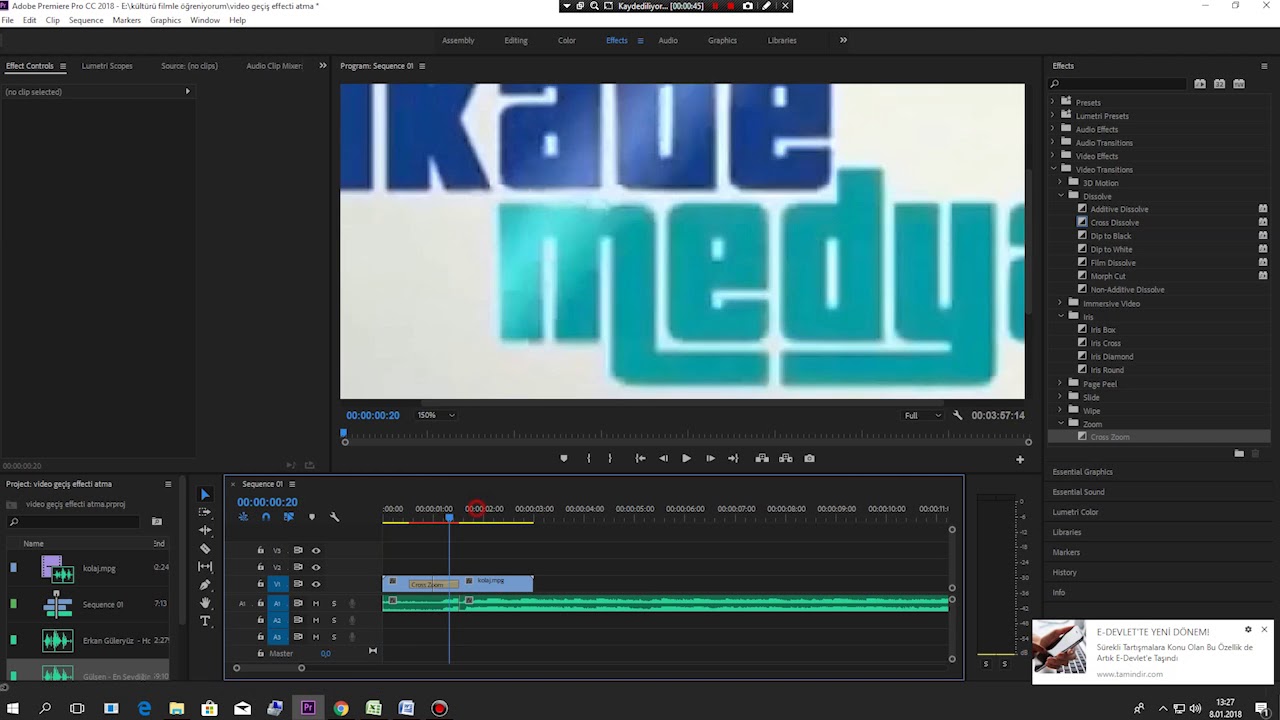
Task: Open the Graphics menu in menu bar
Action: pos(165,20)
